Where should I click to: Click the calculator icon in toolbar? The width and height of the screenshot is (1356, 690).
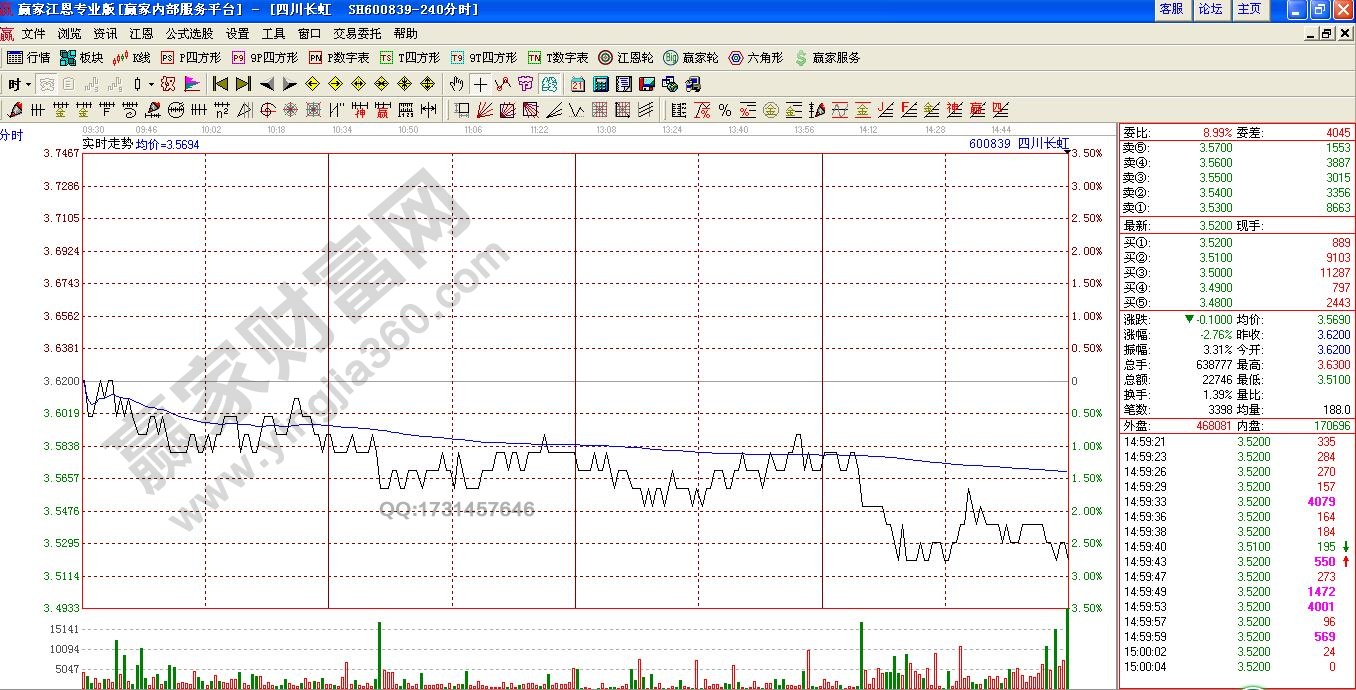(x=602, y=84)
